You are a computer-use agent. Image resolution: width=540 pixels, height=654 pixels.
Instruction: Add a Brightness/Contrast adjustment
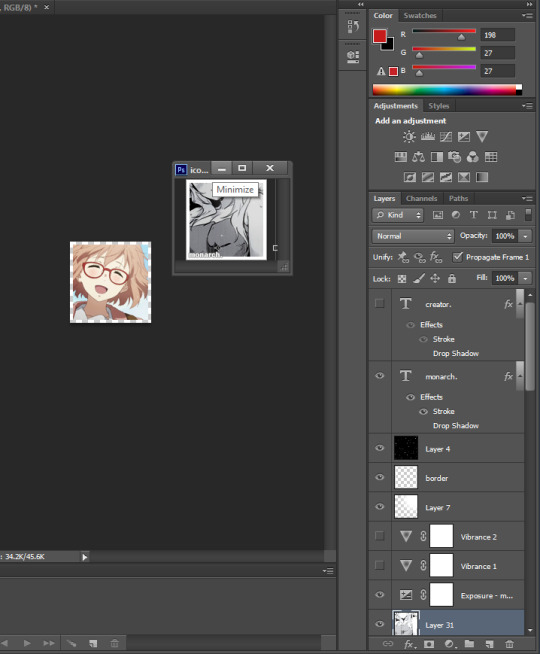pyautogui.click(x=409, y=136)
